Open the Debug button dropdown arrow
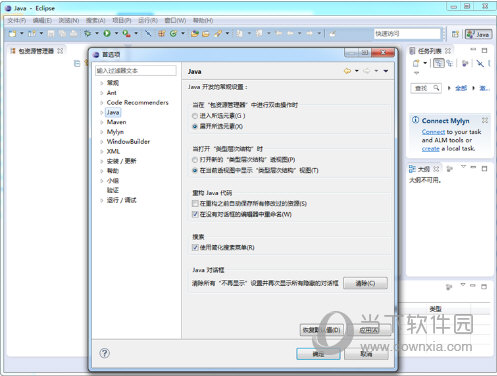This screenshot has height=376, width=497. point(97,33)
